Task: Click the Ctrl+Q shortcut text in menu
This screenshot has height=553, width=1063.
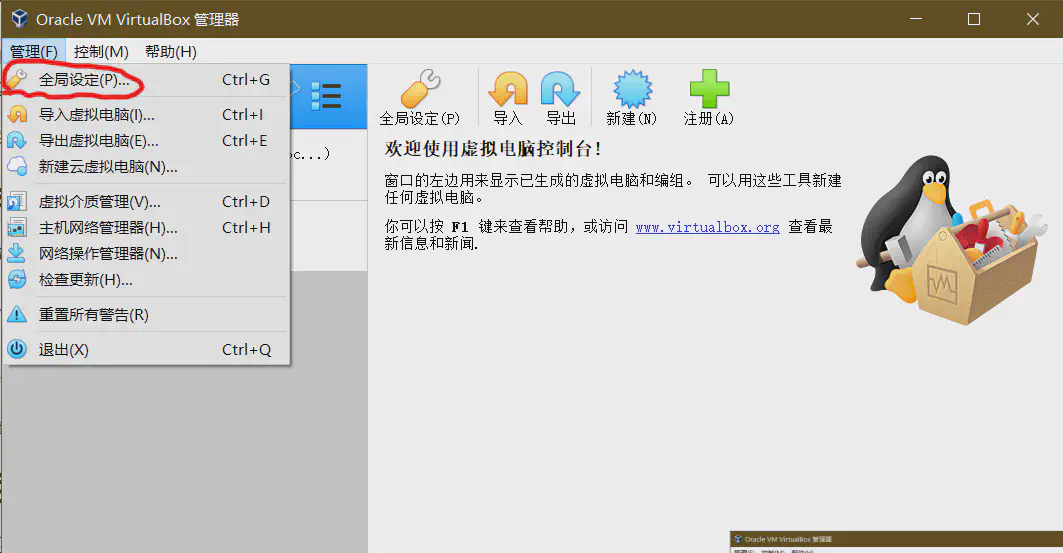Action: point(246,350)
